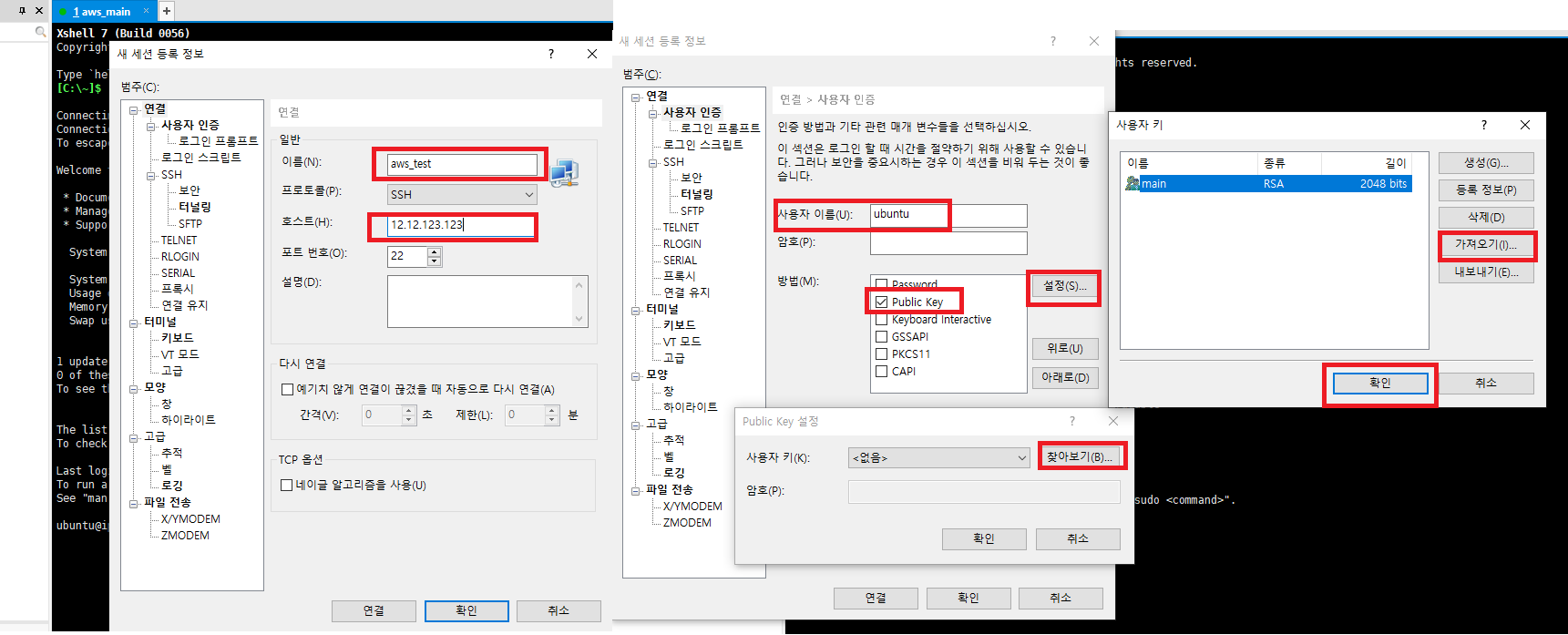1568x635 pixels.
Task: Click the 찾아보기(B)... button
Action: [x=1080, y=456]
